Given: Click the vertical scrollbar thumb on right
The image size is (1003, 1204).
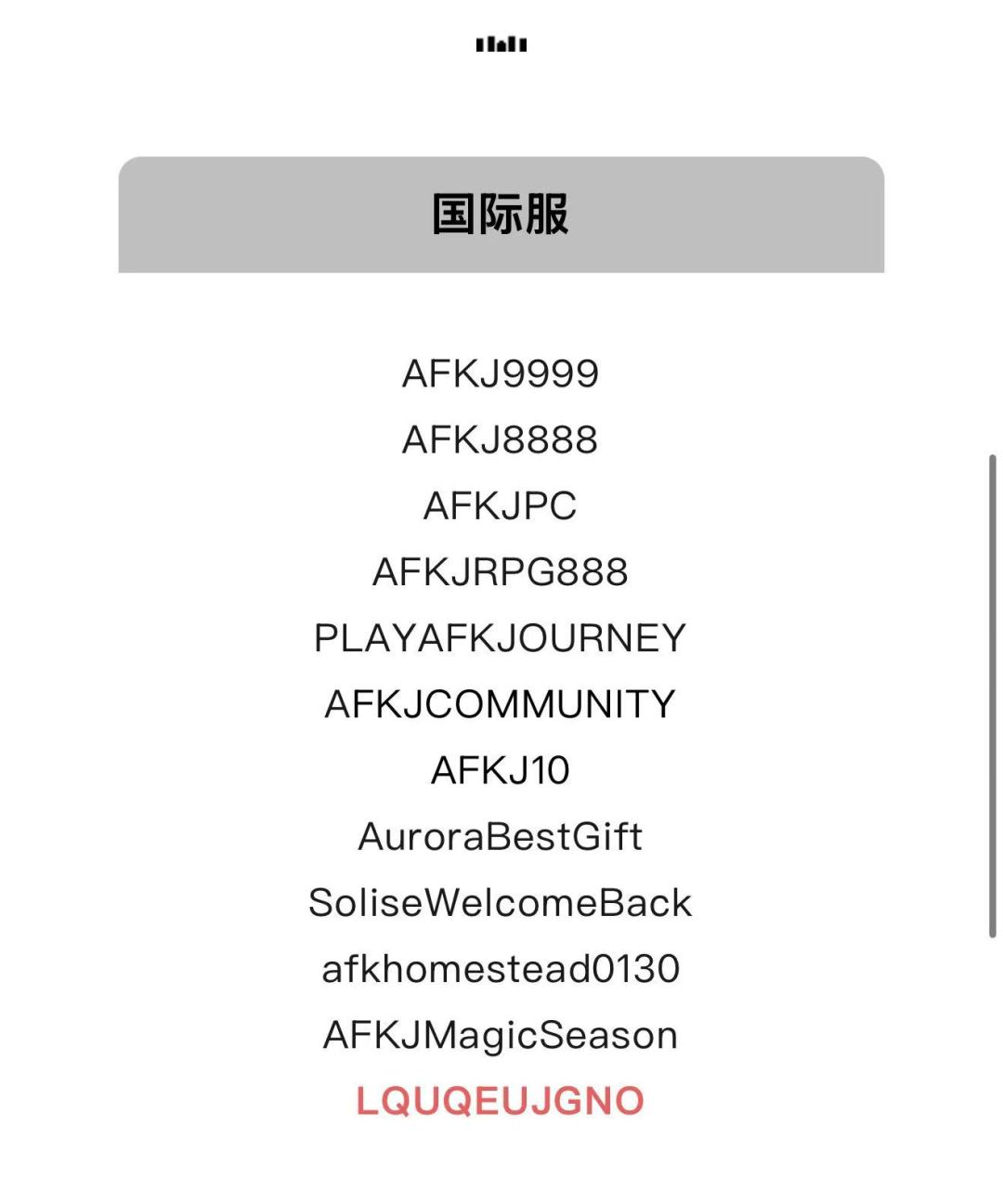Looking at the screenshot, I should pyautogui.click(x=992, y=697).
